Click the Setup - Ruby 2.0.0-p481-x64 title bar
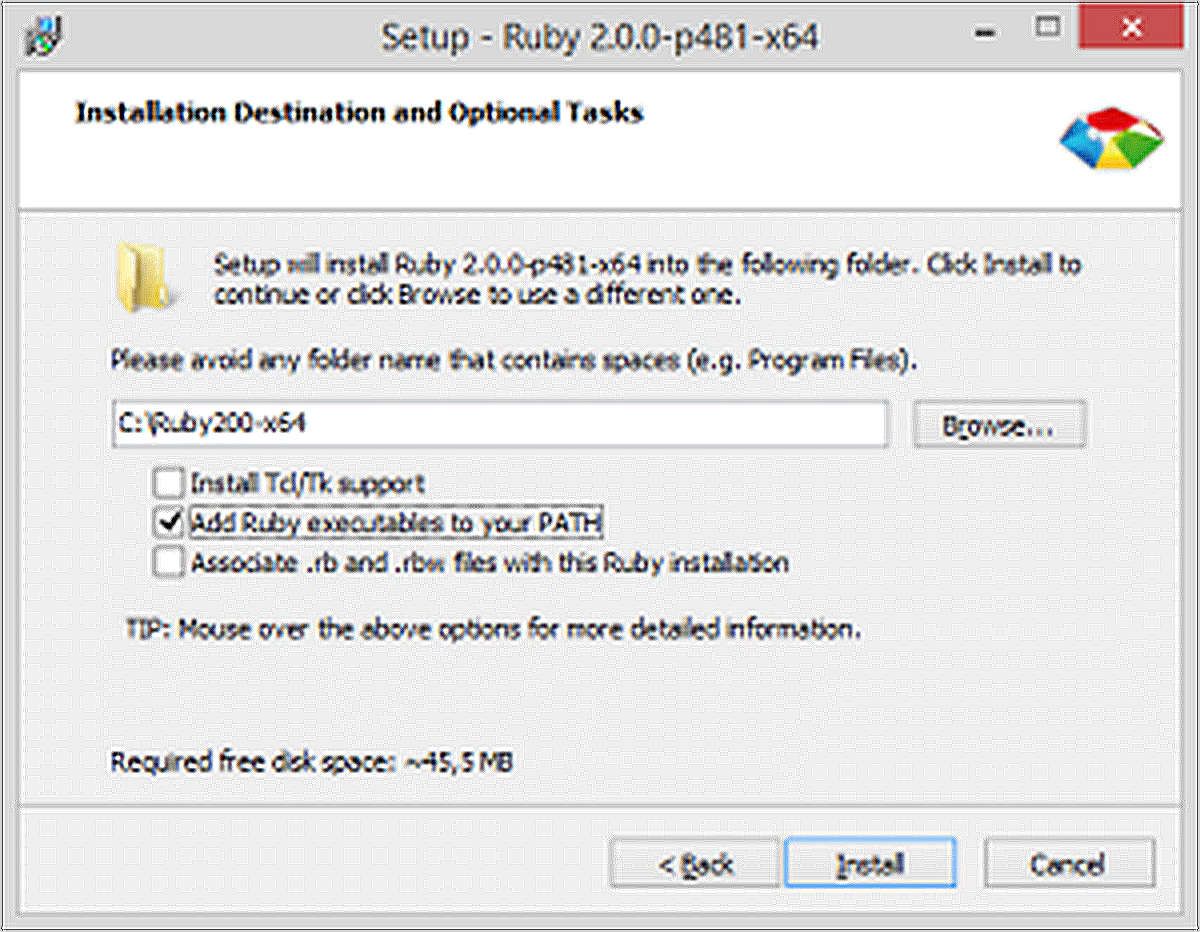Viewport: 1200px width, 932px height. 600,37
